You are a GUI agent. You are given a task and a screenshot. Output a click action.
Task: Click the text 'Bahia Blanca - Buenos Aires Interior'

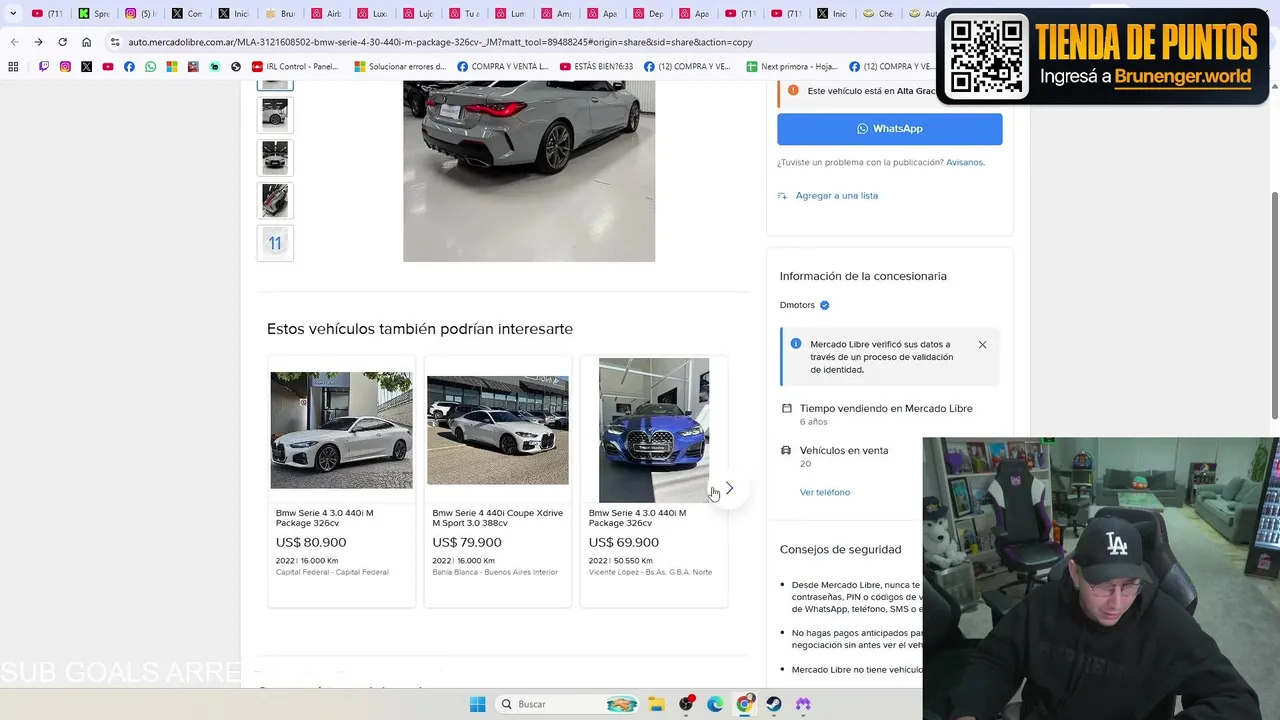point(495,572)
